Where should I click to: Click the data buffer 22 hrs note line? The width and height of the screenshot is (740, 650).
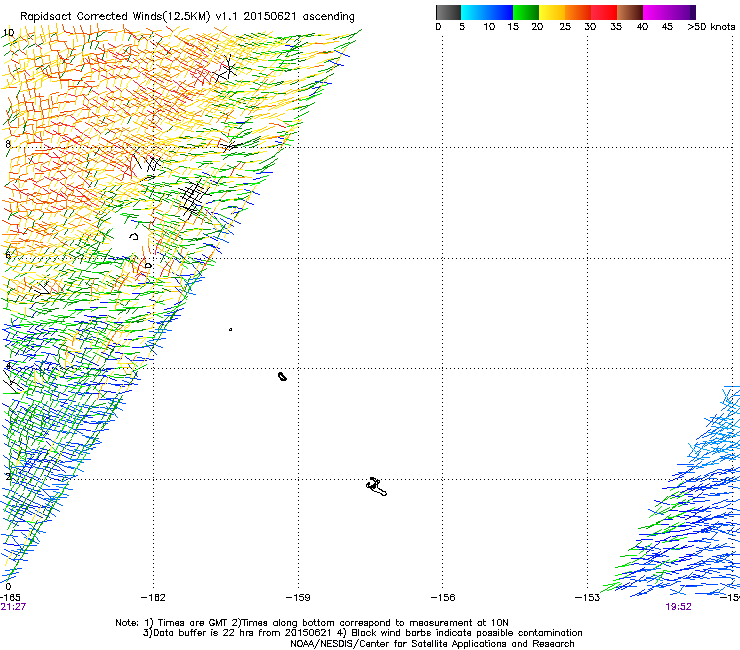pyautogui.click(x=362, y=633)
